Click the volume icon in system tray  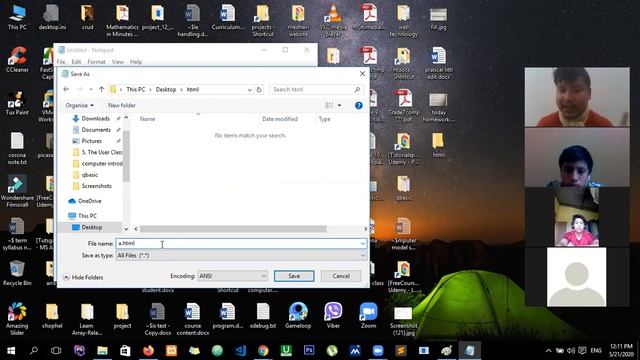click(571, 351)
